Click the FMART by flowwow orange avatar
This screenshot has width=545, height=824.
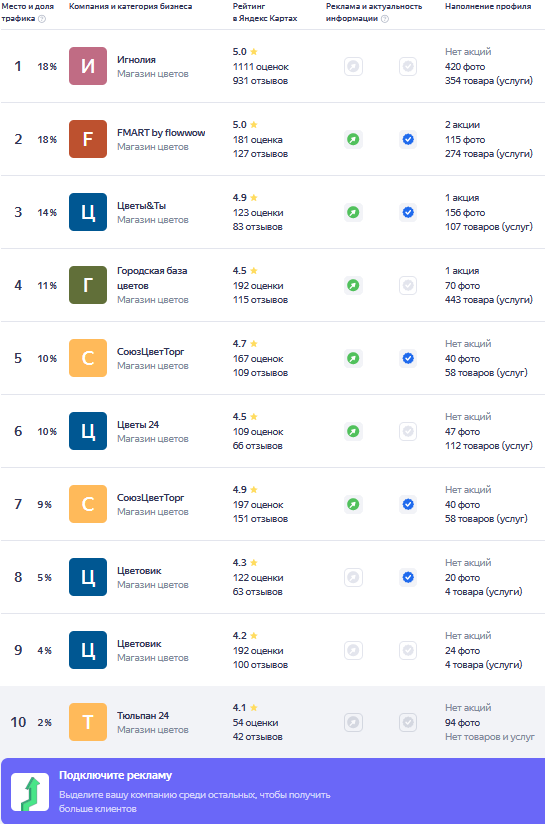tap(88, 139)
